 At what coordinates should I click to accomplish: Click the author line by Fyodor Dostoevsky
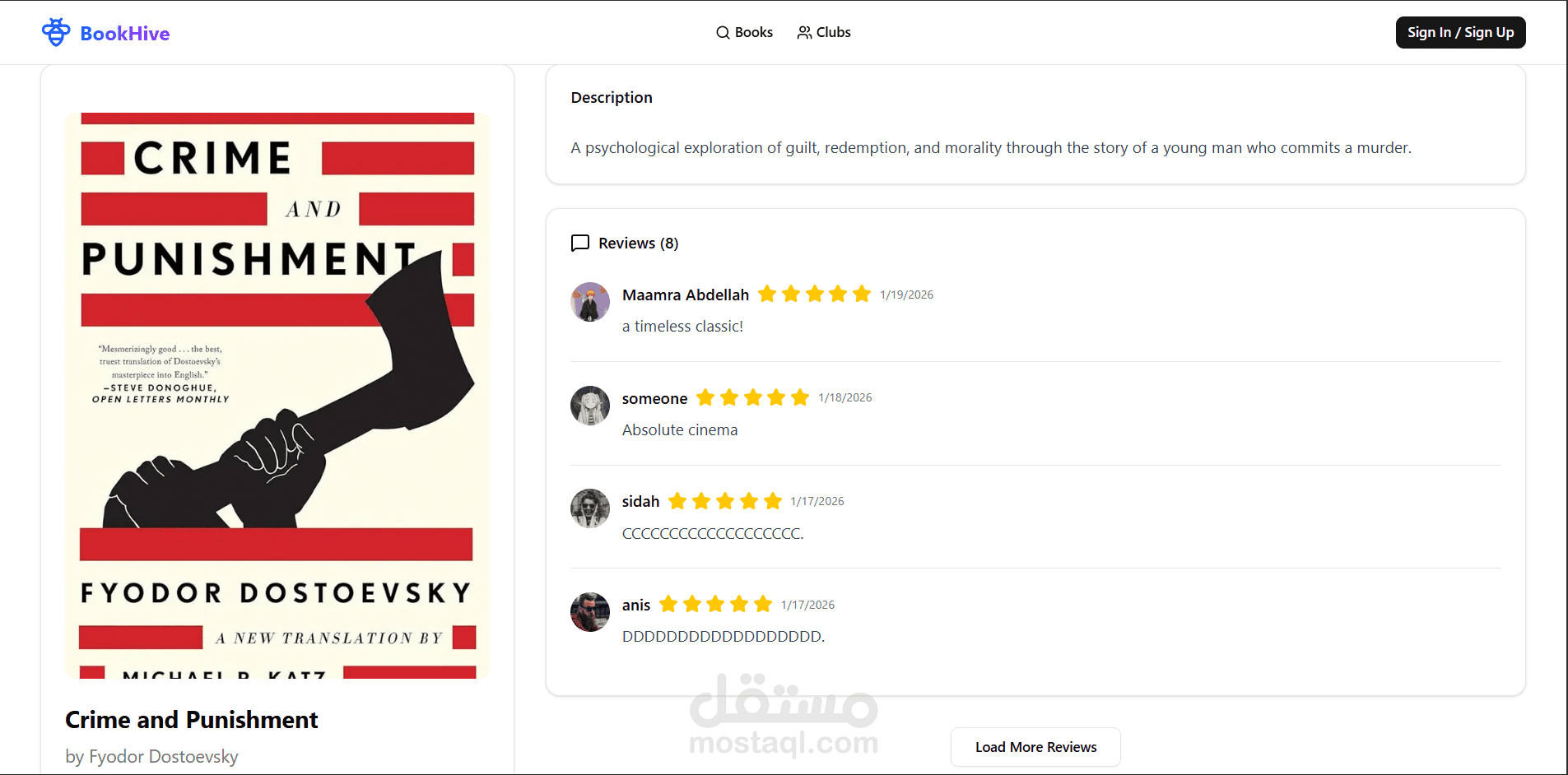[x=152, y=756]
